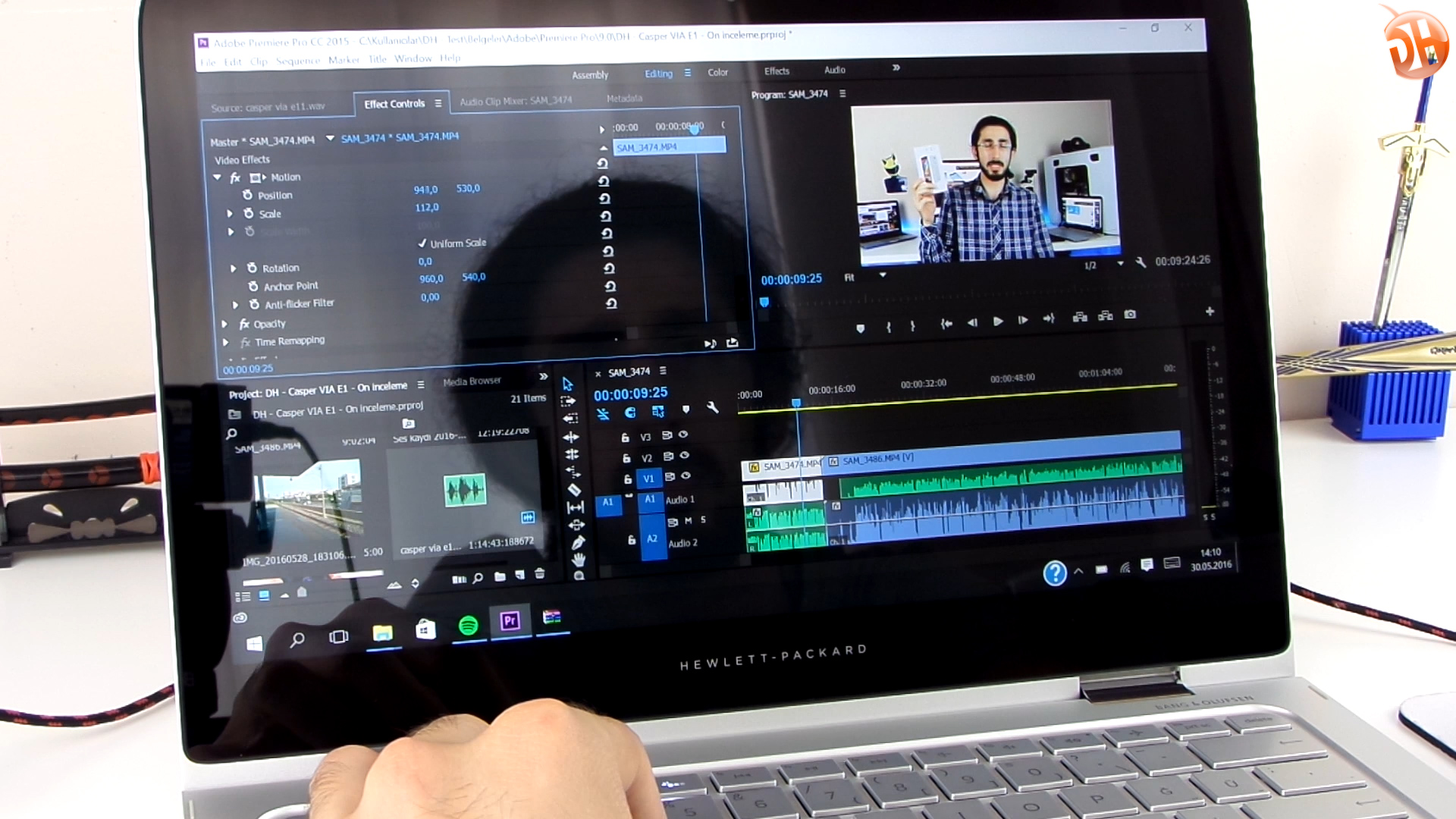The image size is (1456, 819).
Task: Play the sequence in Program monitor
Action: click(998, 321)
